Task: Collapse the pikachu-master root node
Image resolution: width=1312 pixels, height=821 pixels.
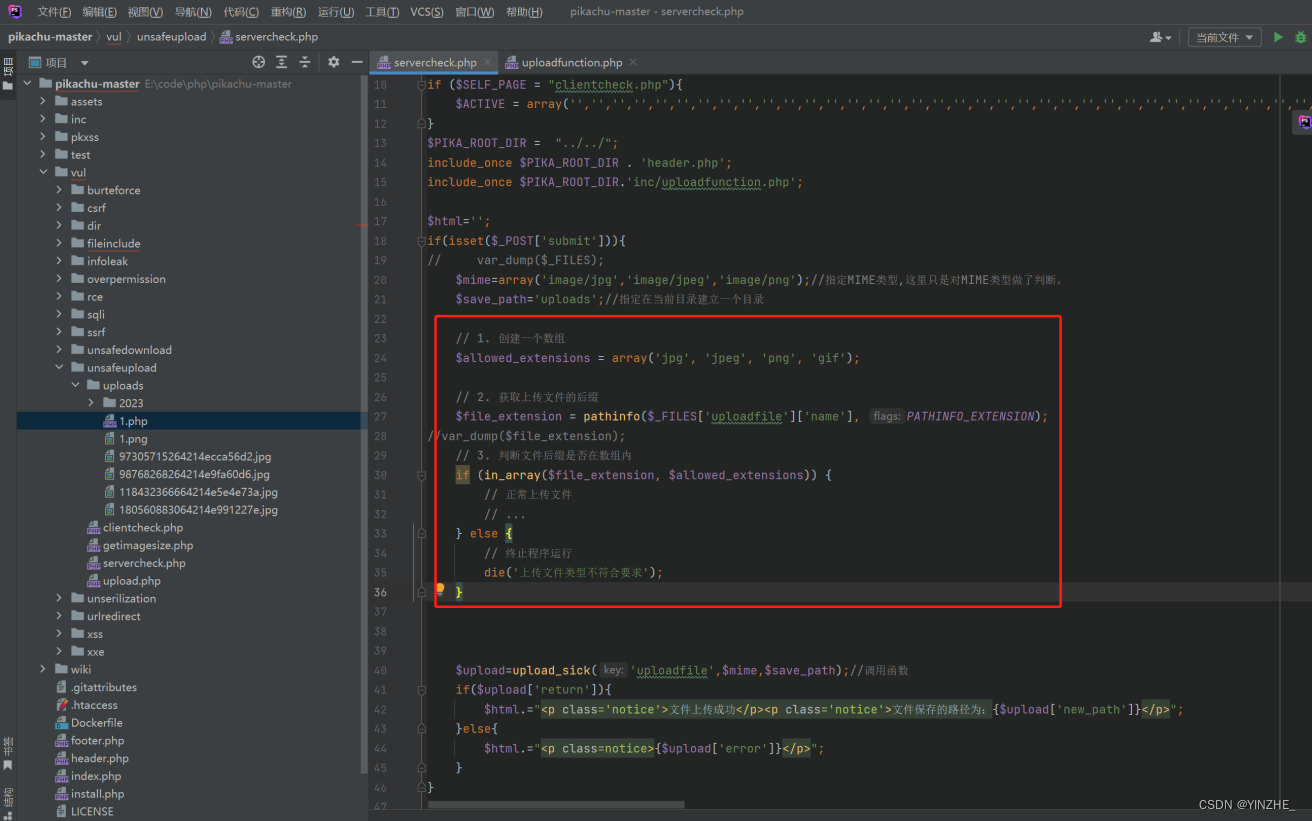Action: tap(27, 84)
